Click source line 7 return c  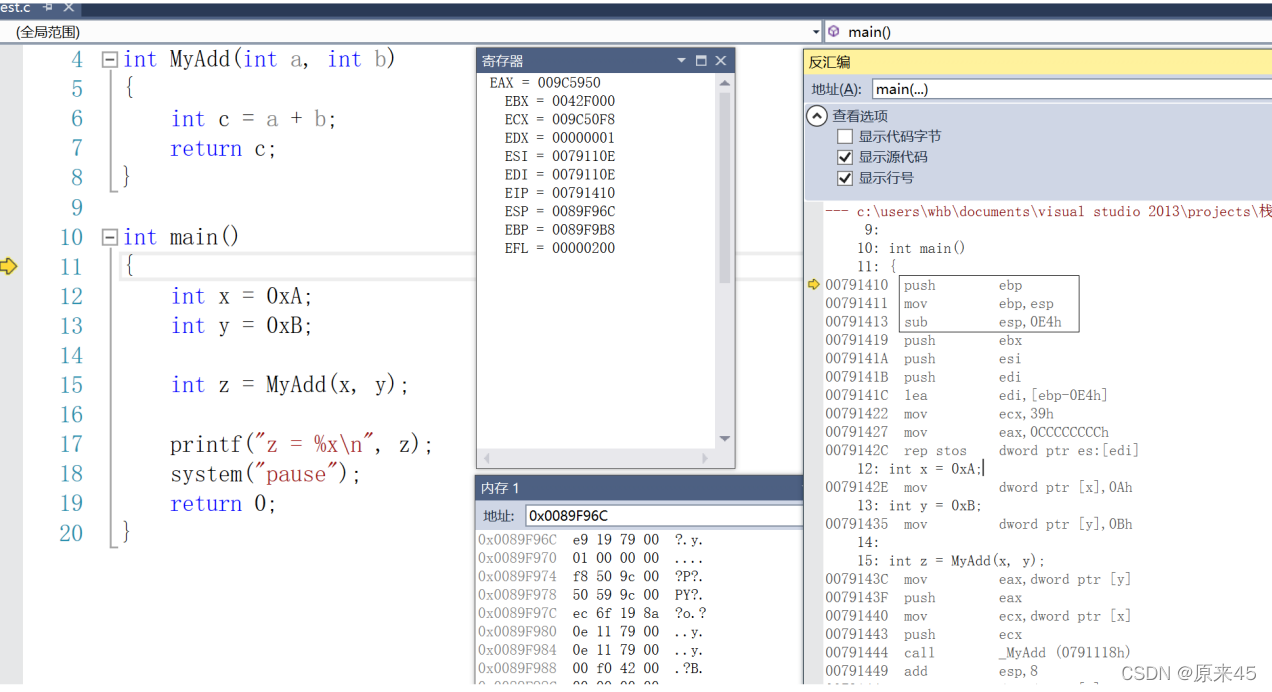coord(222,149)
